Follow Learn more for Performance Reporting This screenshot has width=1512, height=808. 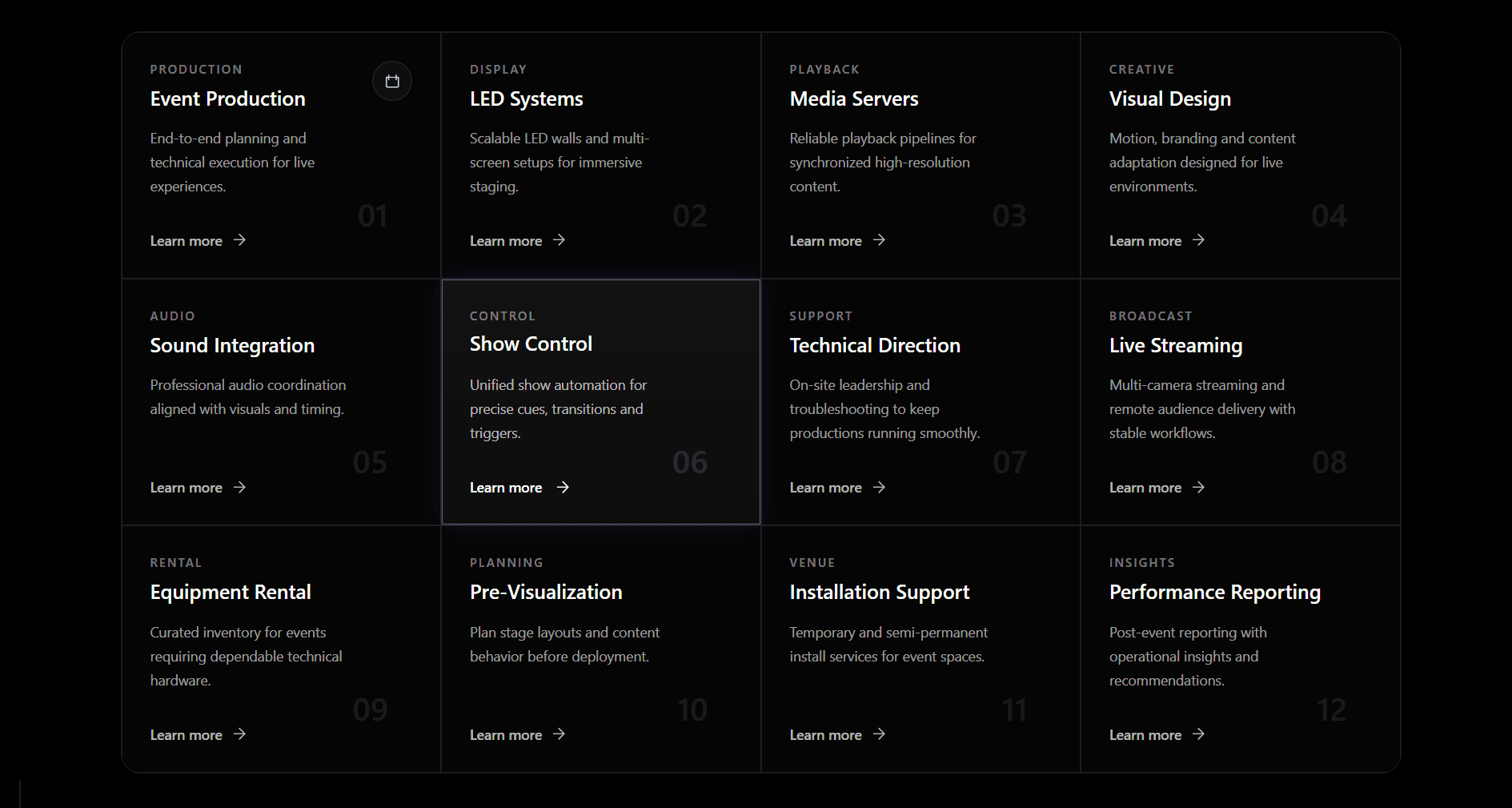click(1145, 735)
